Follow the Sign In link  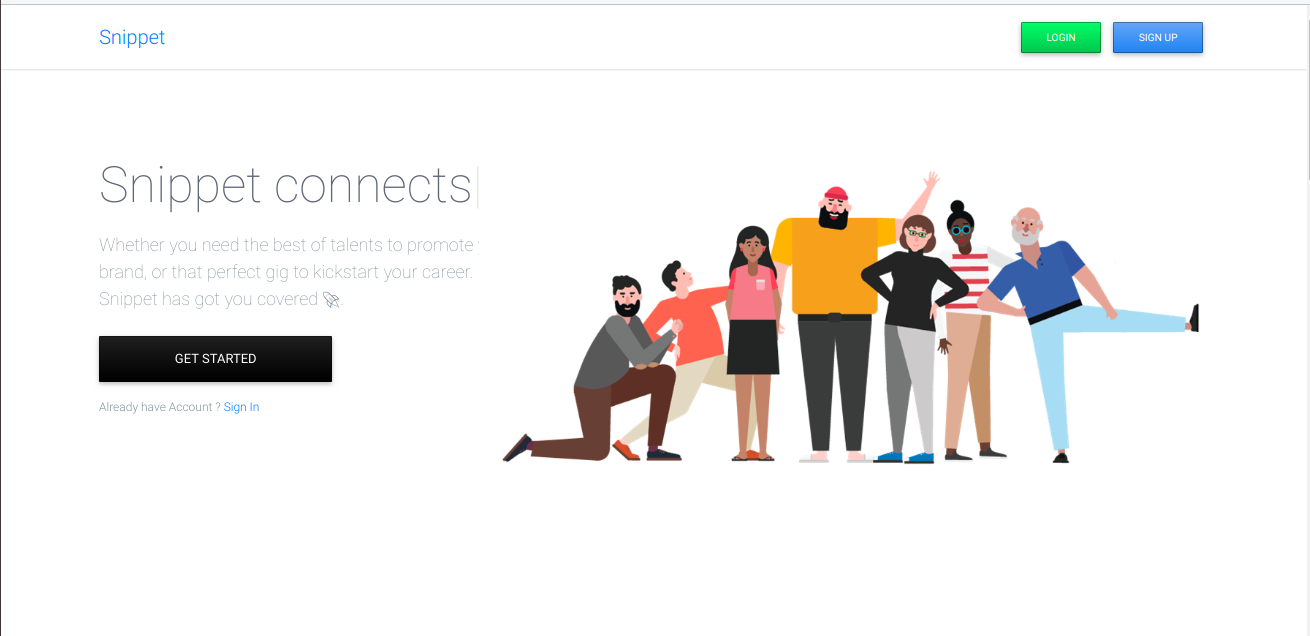(x=241, y=407)
